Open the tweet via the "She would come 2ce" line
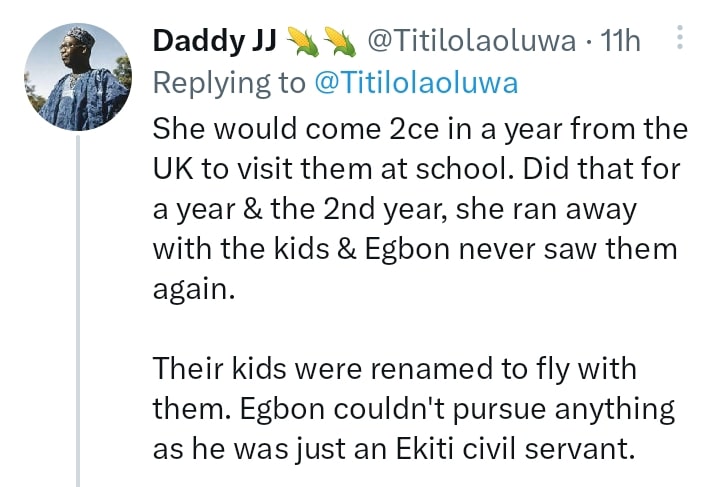720x487 pixels. pyautogui.click(x=420, y=129)
